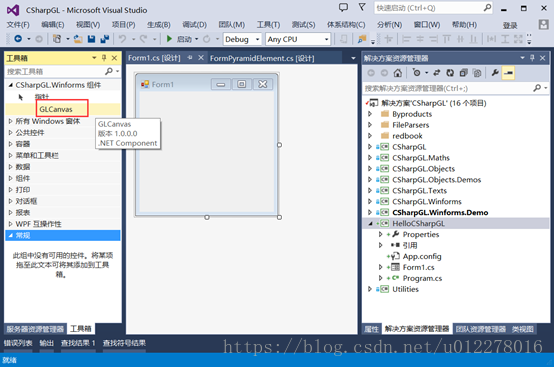Viewport: 554px width, 367px height.
Task: Pin the Toolbox panel with pushpin icon
Action: click(104, 58)
